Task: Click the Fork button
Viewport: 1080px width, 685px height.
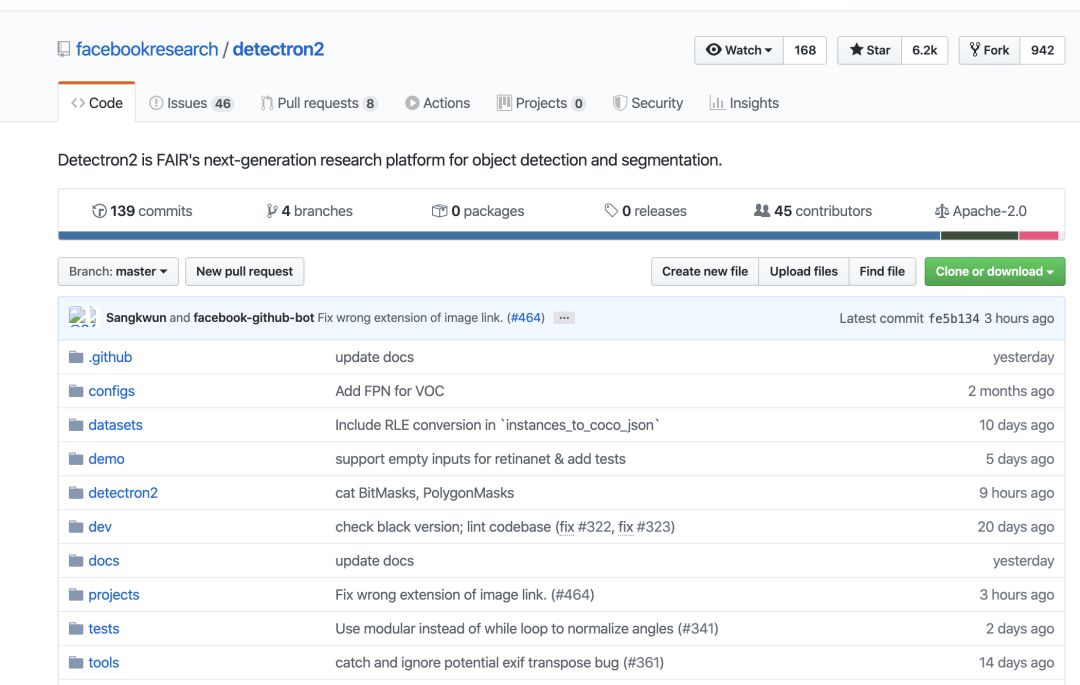Action: point(989,50)
